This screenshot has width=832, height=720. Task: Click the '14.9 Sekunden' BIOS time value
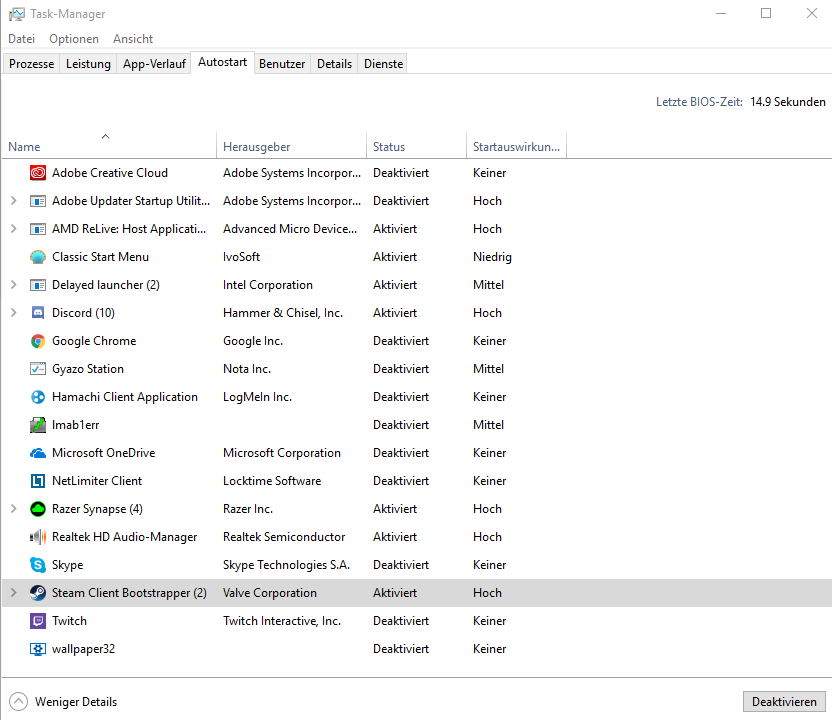pyautogui.click(x=787, y=102)
